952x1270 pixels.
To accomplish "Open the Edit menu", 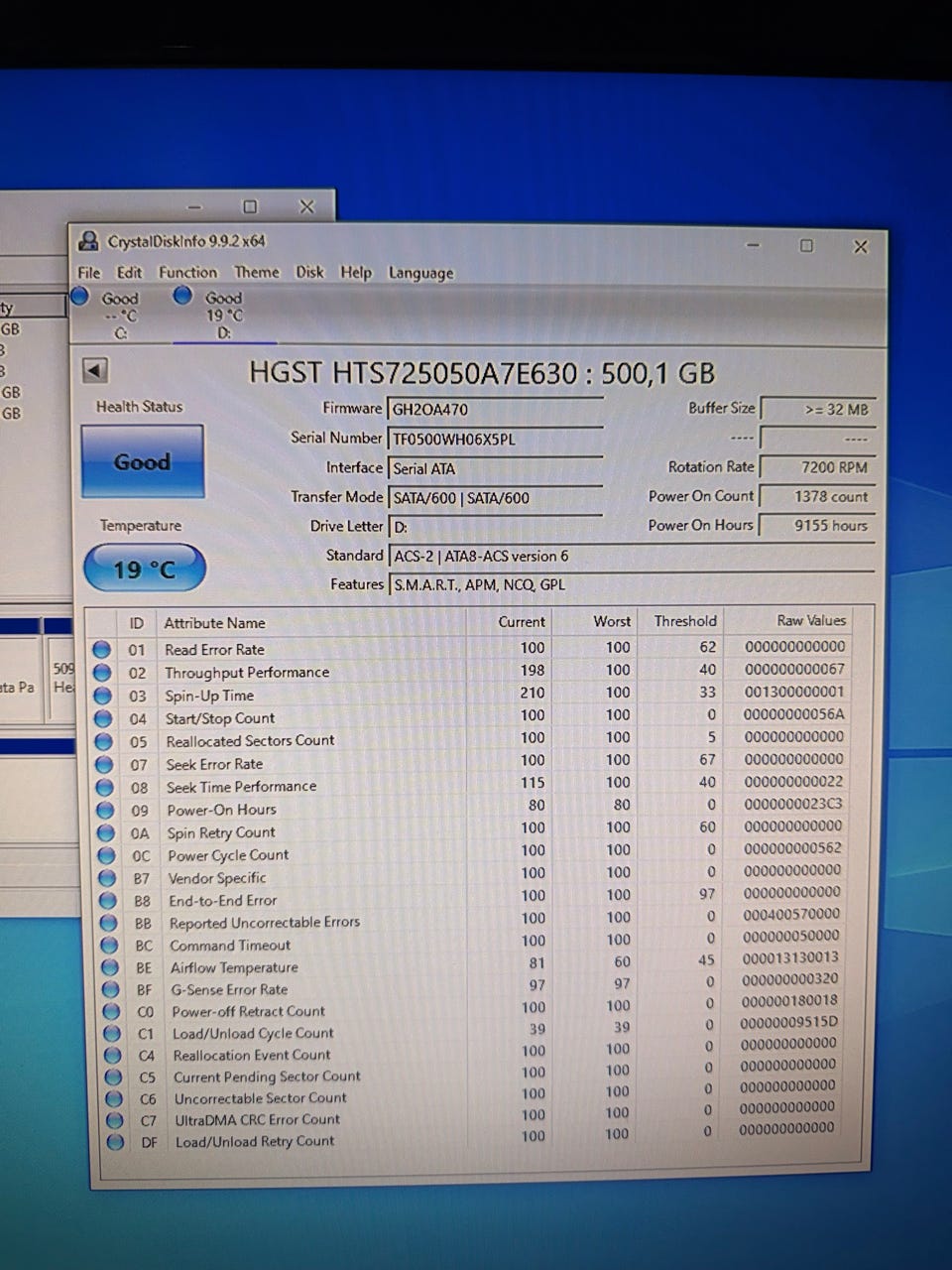I will click(129, 272).
